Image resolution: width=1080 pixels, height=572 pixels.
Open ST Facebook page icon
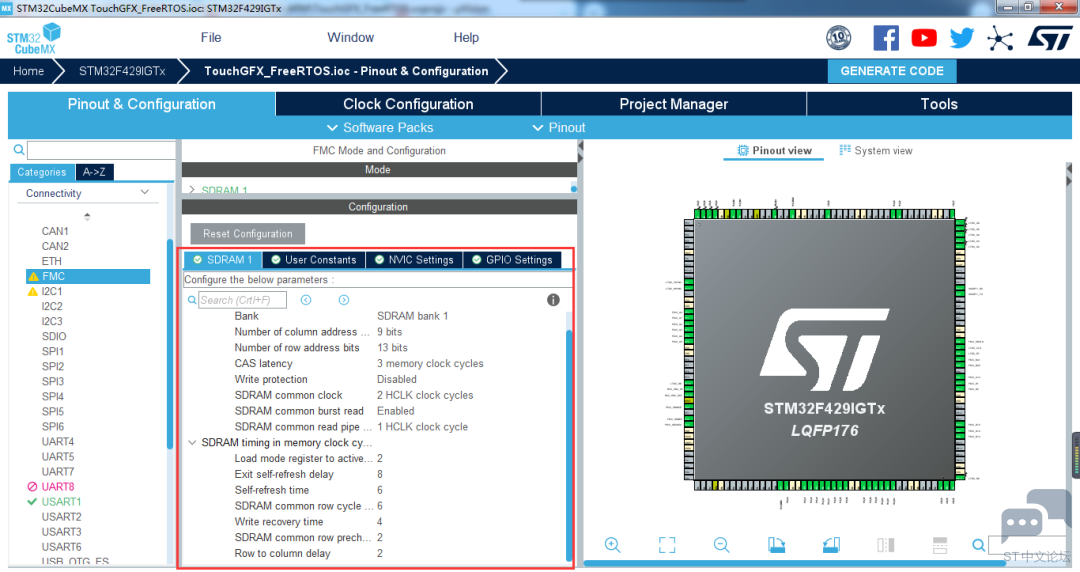pos(886,38)
